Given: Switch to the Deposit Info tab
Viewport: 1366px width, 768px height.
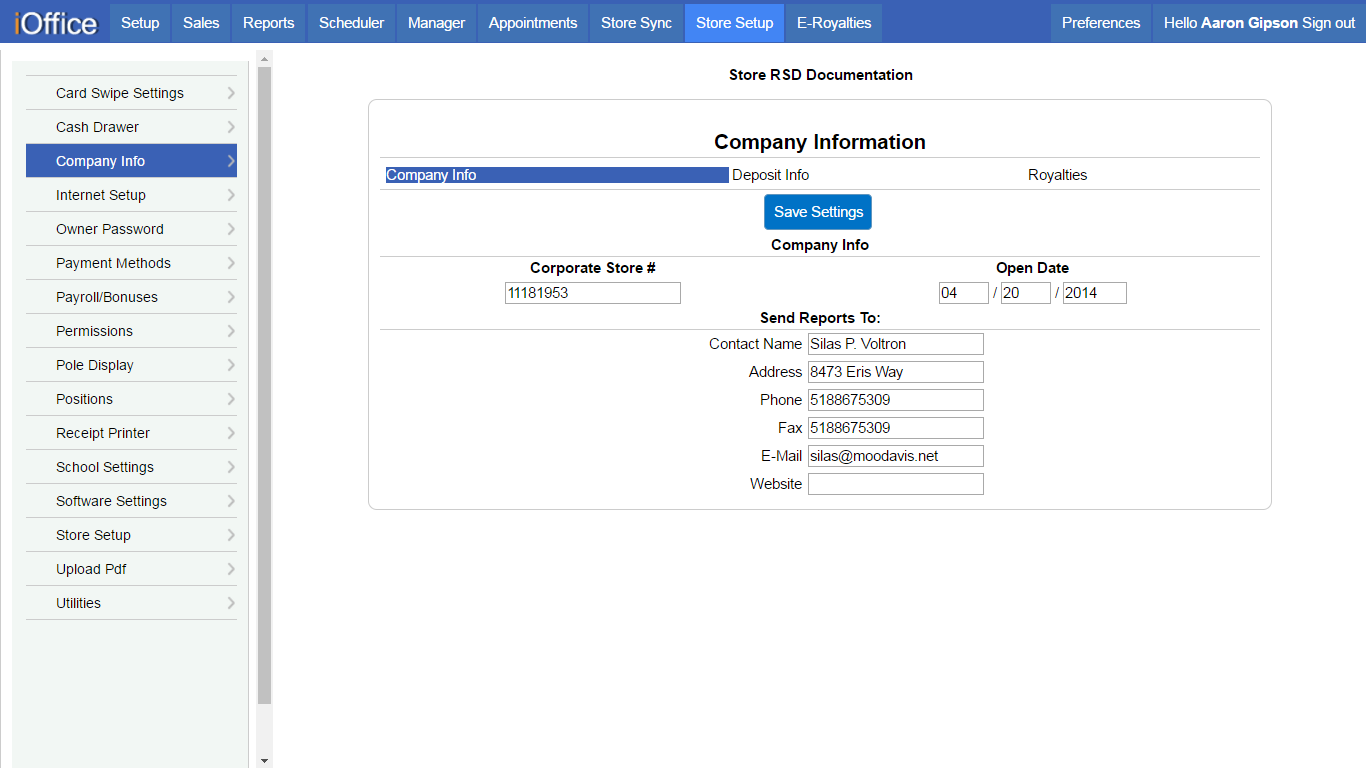Looking at the screenshot, I should tap(770, 175).
